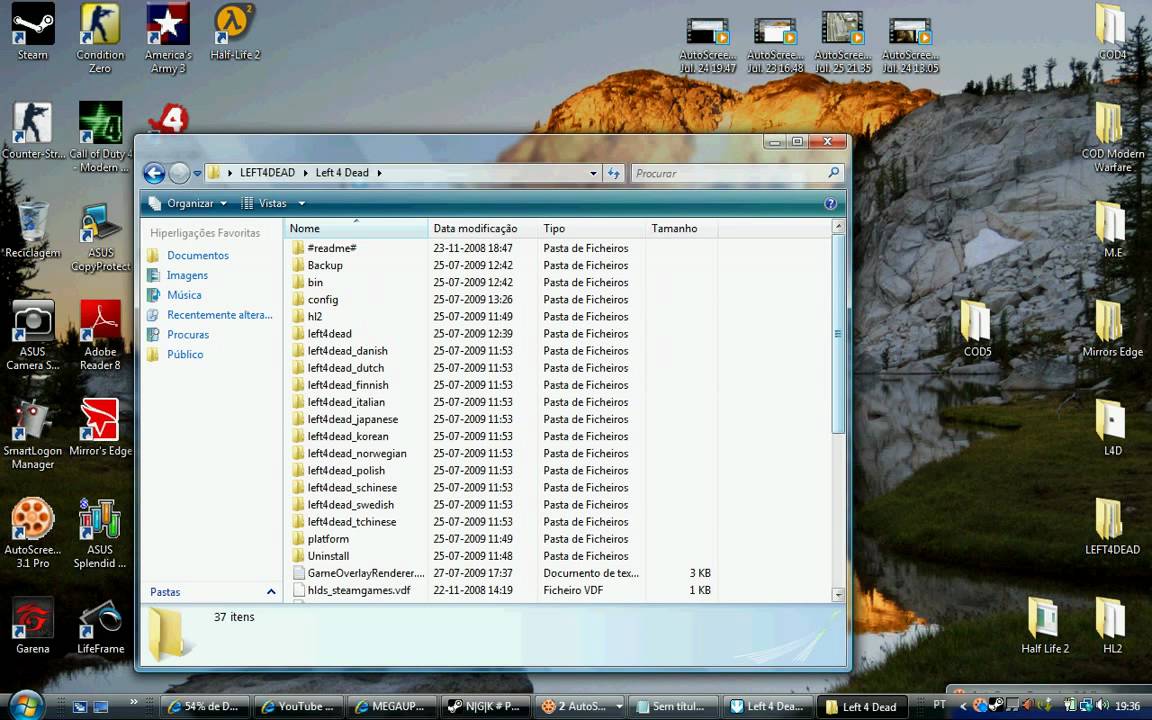Screen dimensions: 1152x720
Task: Expand the arrow after Left 4 Dead breadcrumb
Action: point(379,173)
